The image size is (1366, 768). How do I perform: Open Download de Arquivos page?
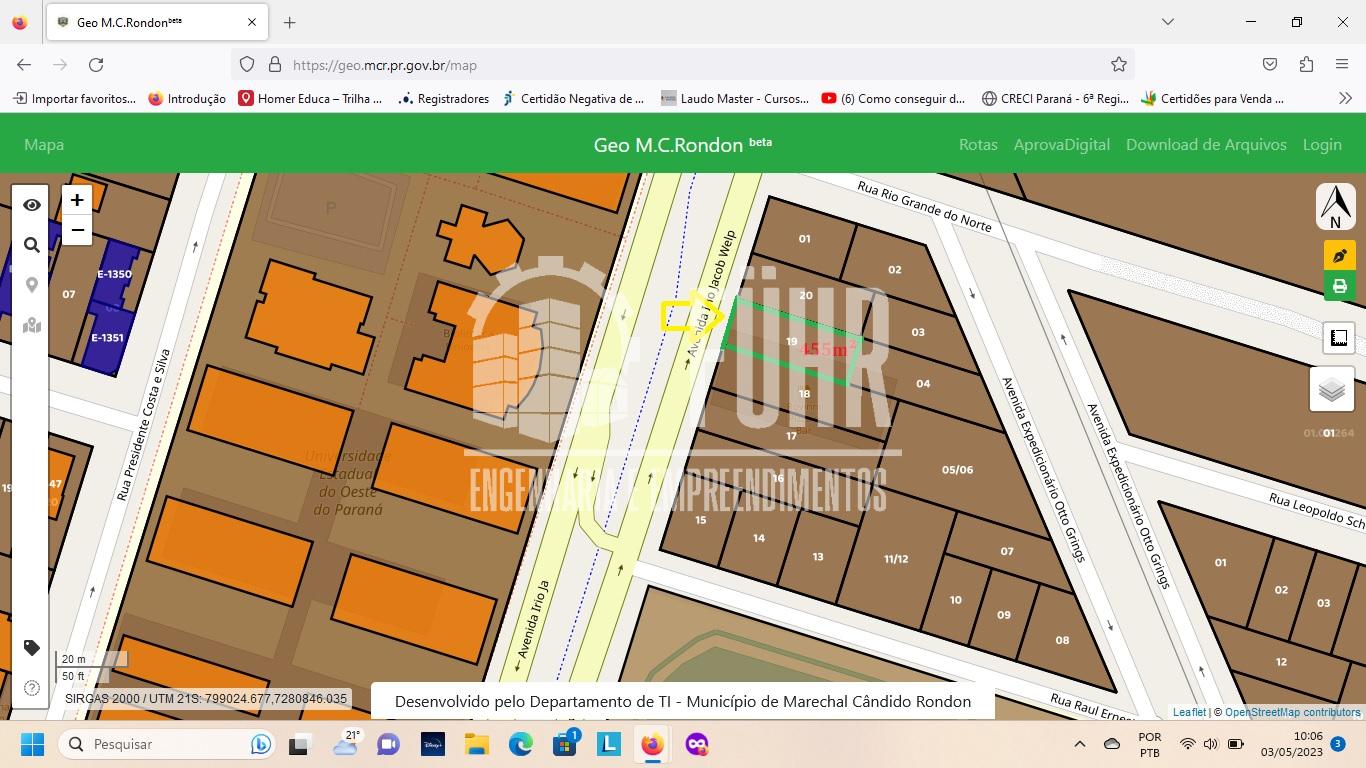tap(1206, 144)
